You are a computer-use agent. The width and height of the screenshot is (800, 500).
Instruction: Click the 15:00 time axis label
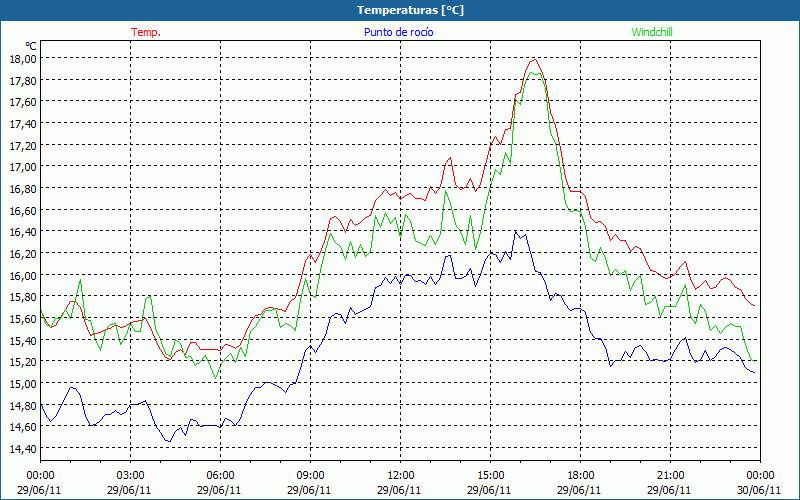pos(490,476)
